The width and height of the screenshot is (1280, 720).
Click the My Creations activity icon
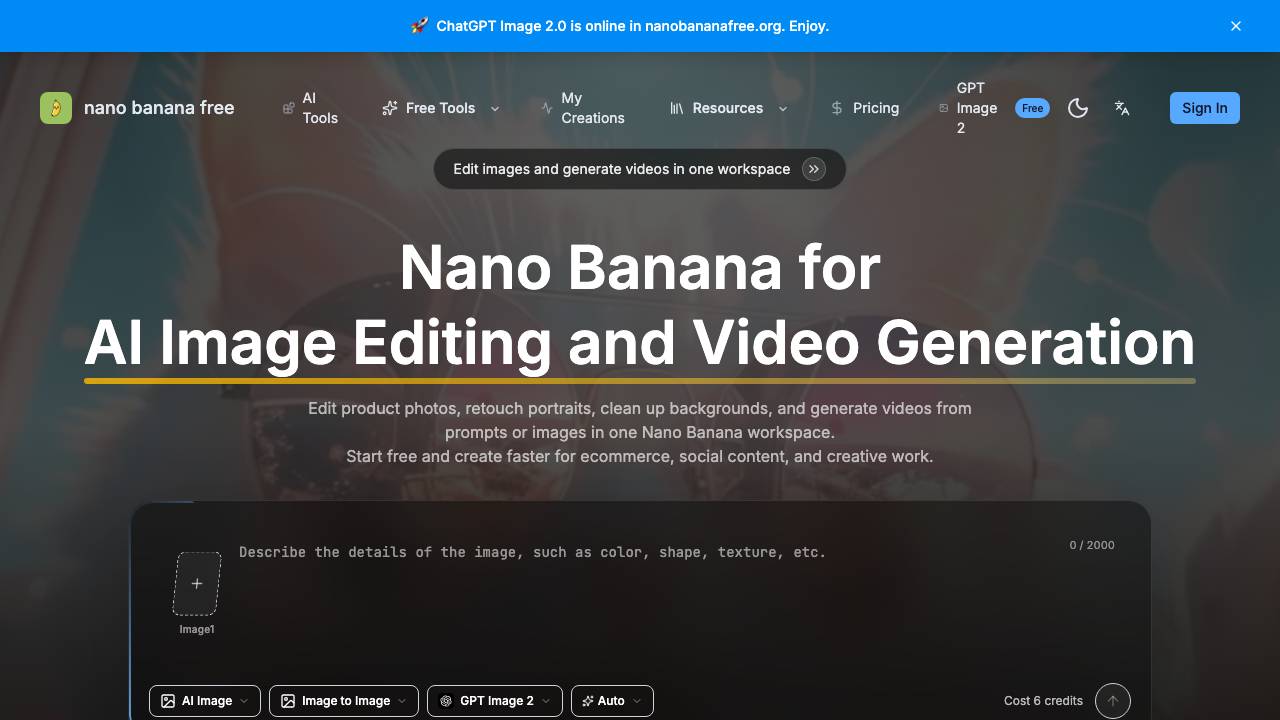coord(546,108)
